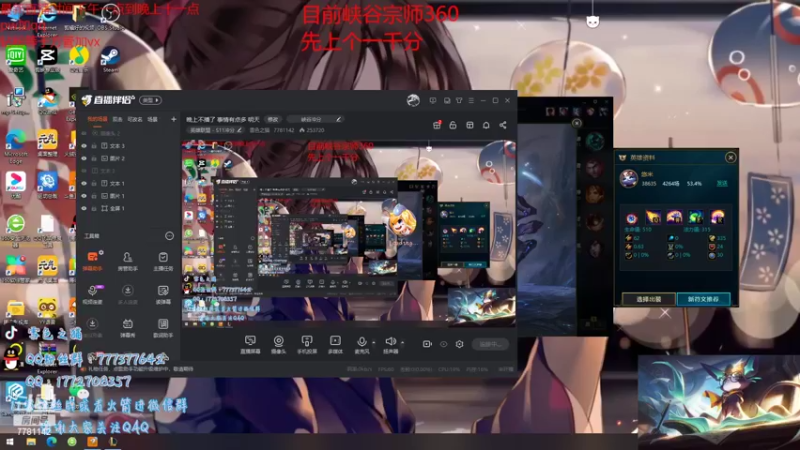The width and height of the screenshot is (800, 450).
Task: Click the share icon in top toolbar
Action: (503, 125)
